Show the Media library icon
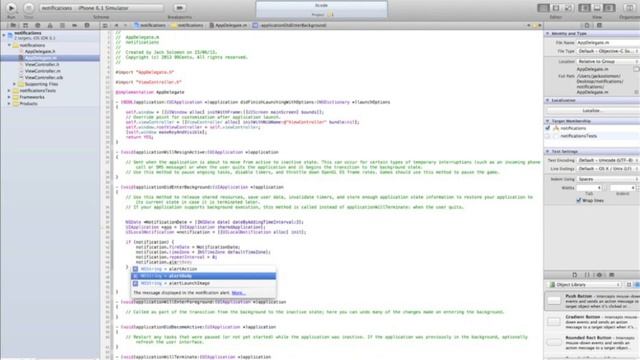This screenshot has height=360, width=640. point(611,275)
